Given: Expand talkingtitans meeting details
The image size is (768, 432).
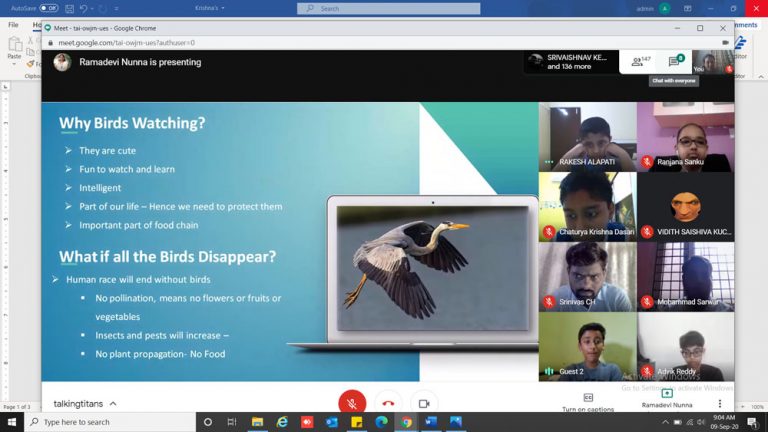Looking at the screenshot, I should [86, 403].
